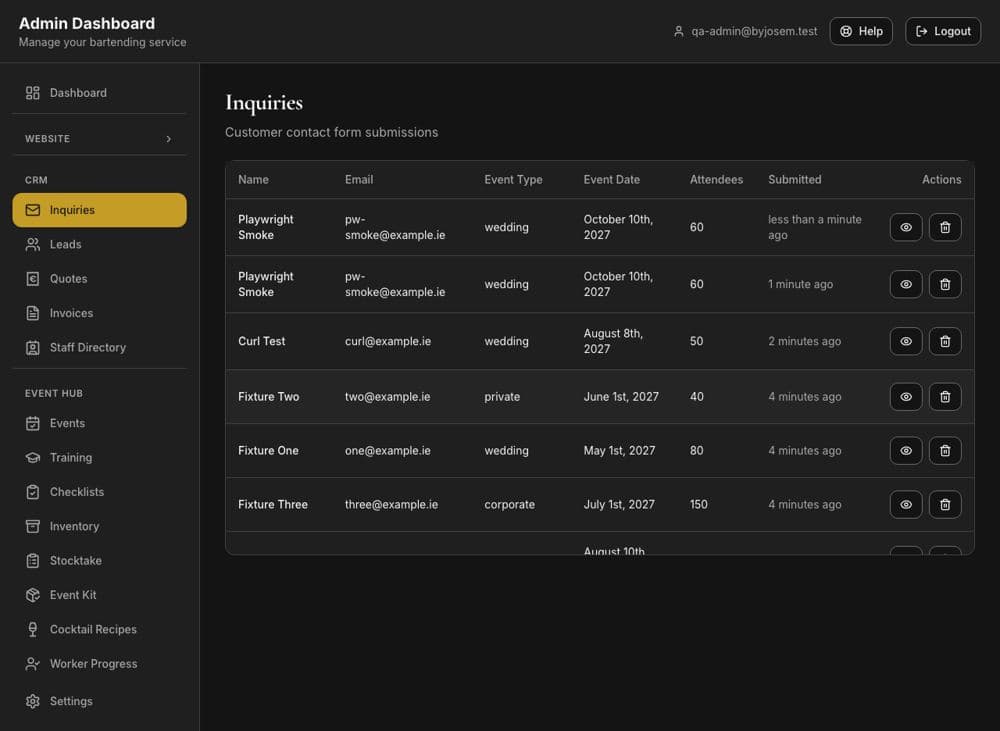This screenshot has width=1000, height=731.
Task: Click the Checklists clipboard icon
Action: (x=33, y=492)
